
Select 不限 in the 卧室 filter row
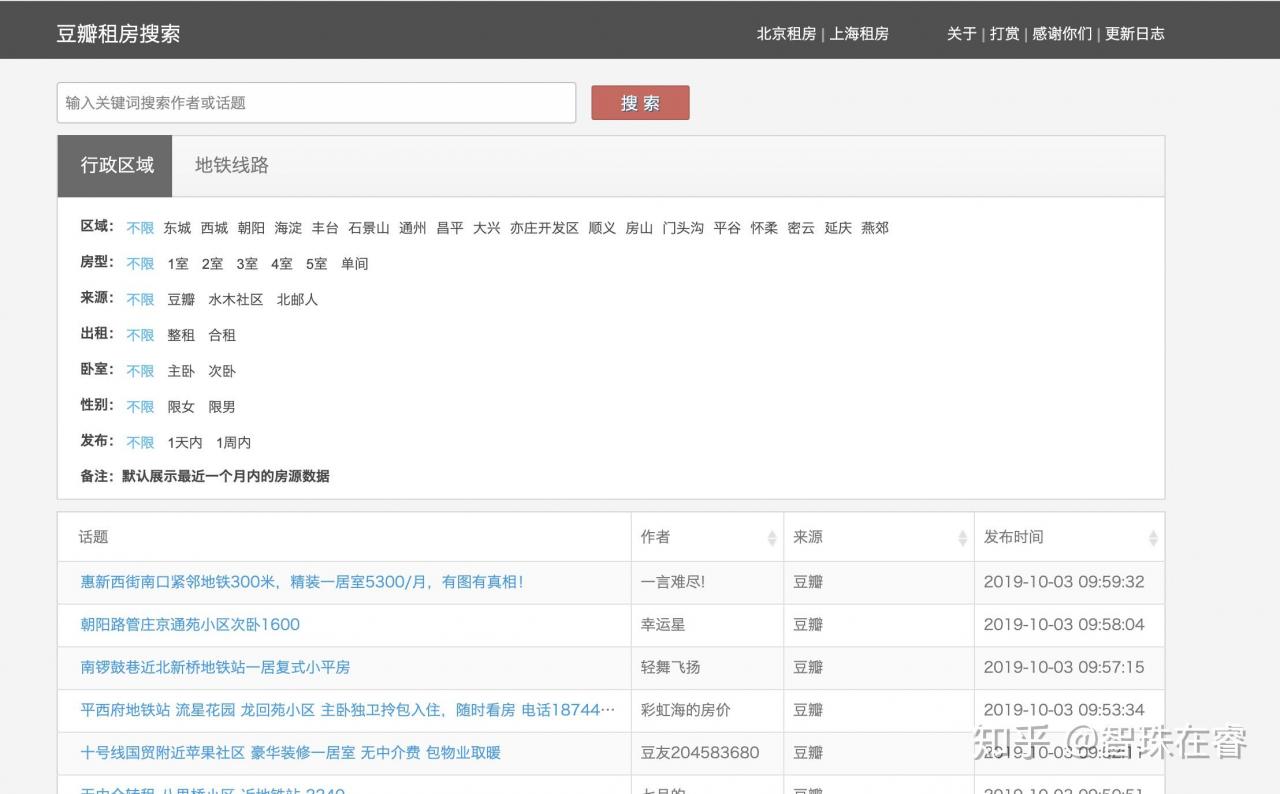tap(140, 371)
